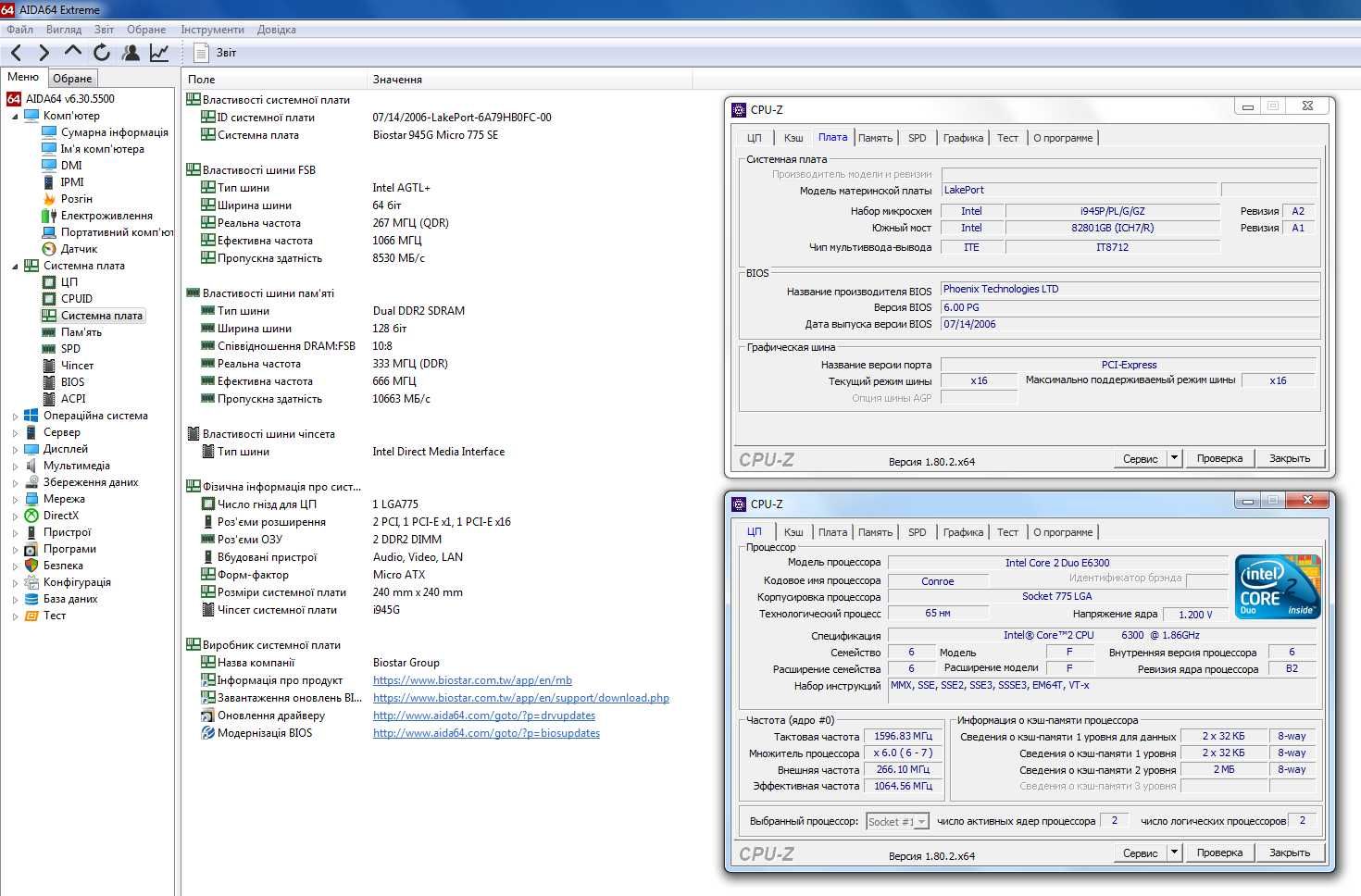Viewport: 1361px width, 896px height.
Task: Open biostar.com.tw/app/en/mb product link
Action: pos(472,680)
